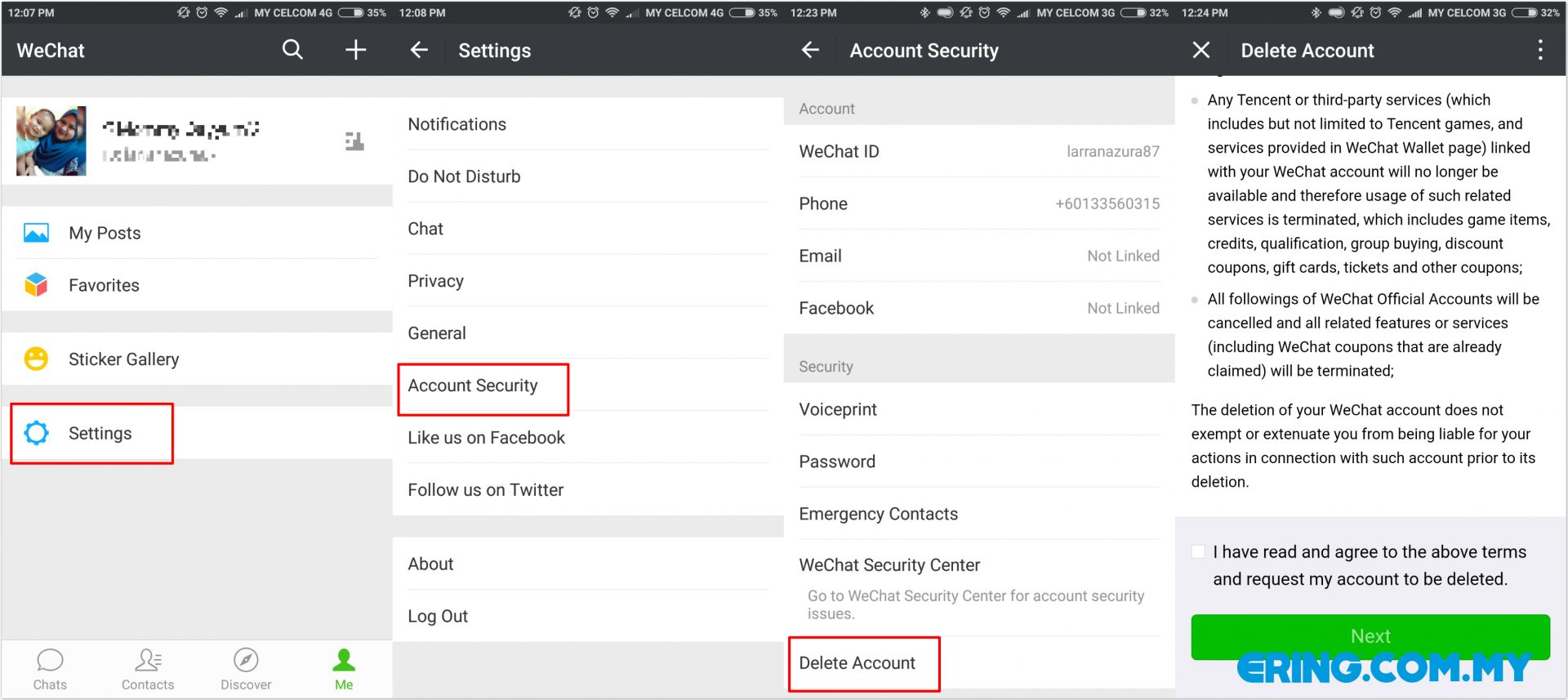Open Password security option
Image resolution: width=1568 pixels, height=700 pixels.
pyautogui.click(x=979, y=461)
